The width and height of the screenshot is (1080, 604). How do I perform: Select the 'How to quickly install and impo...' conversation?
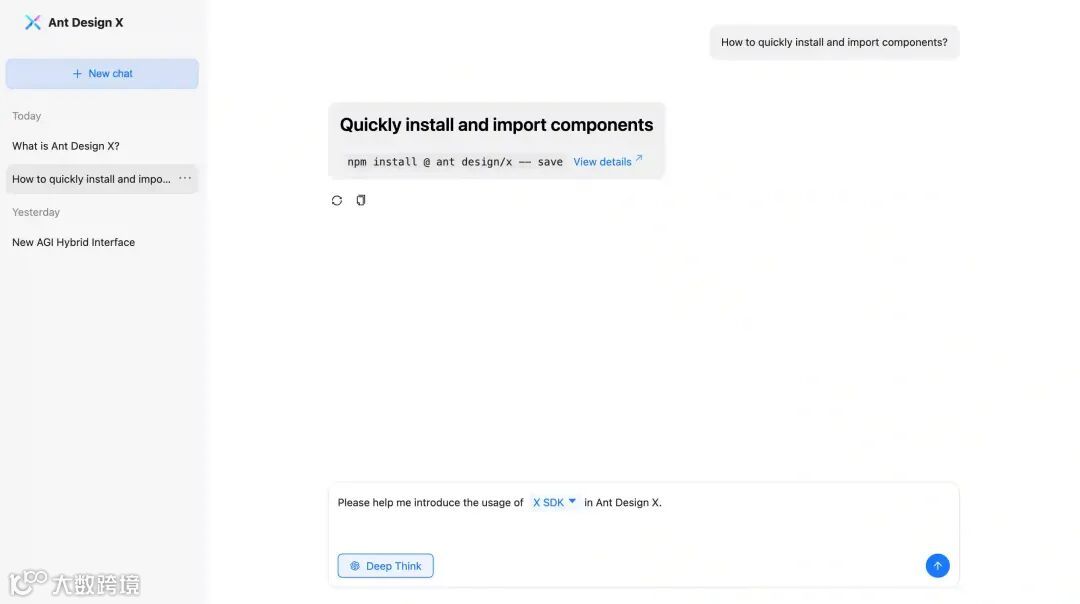click(x=91, y=179)
